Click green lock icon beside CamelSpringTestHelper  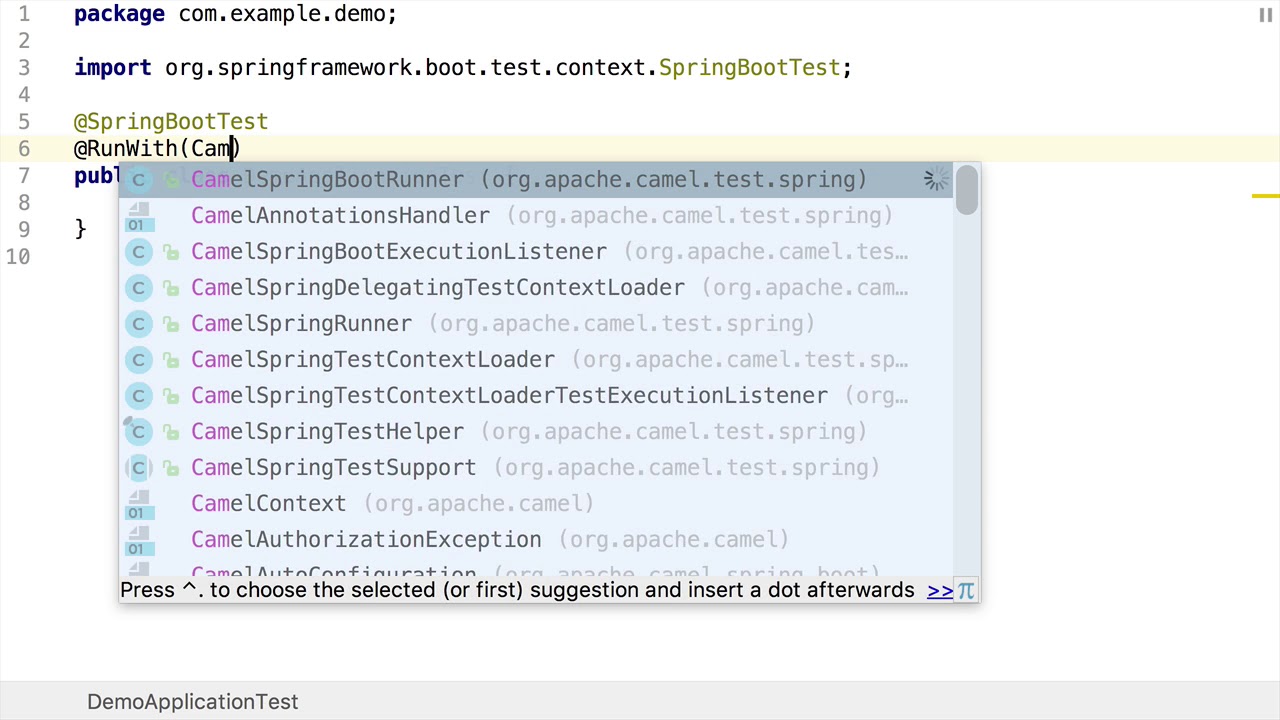(171, 432)
